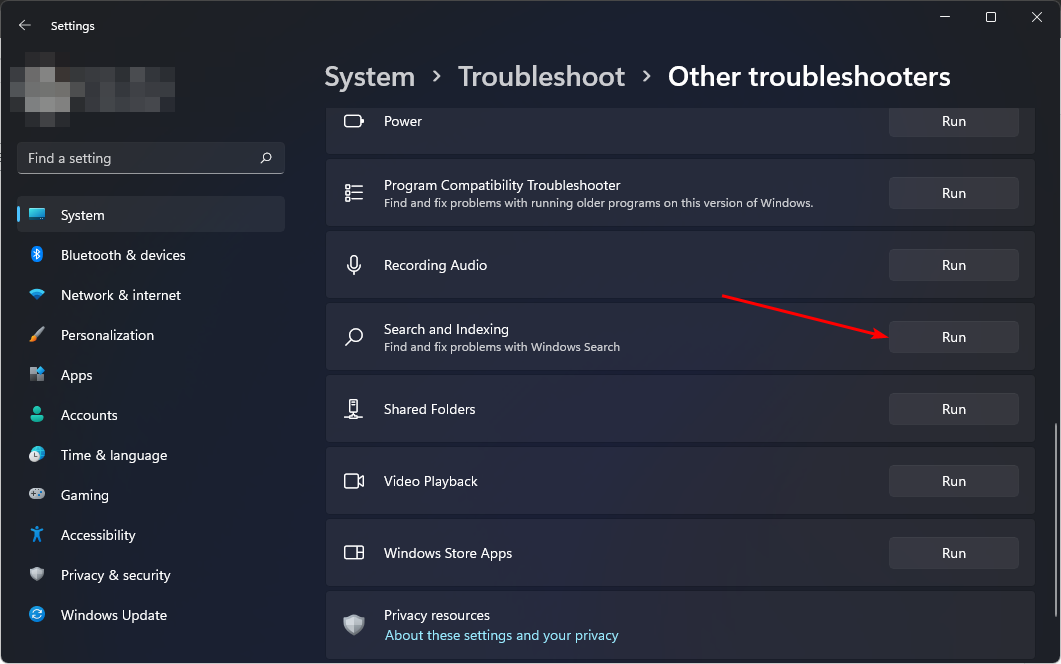Click the Windows Update refresh icon
Image resolution: width=1061 pixels, height=664 pixels.
(37, 614)
